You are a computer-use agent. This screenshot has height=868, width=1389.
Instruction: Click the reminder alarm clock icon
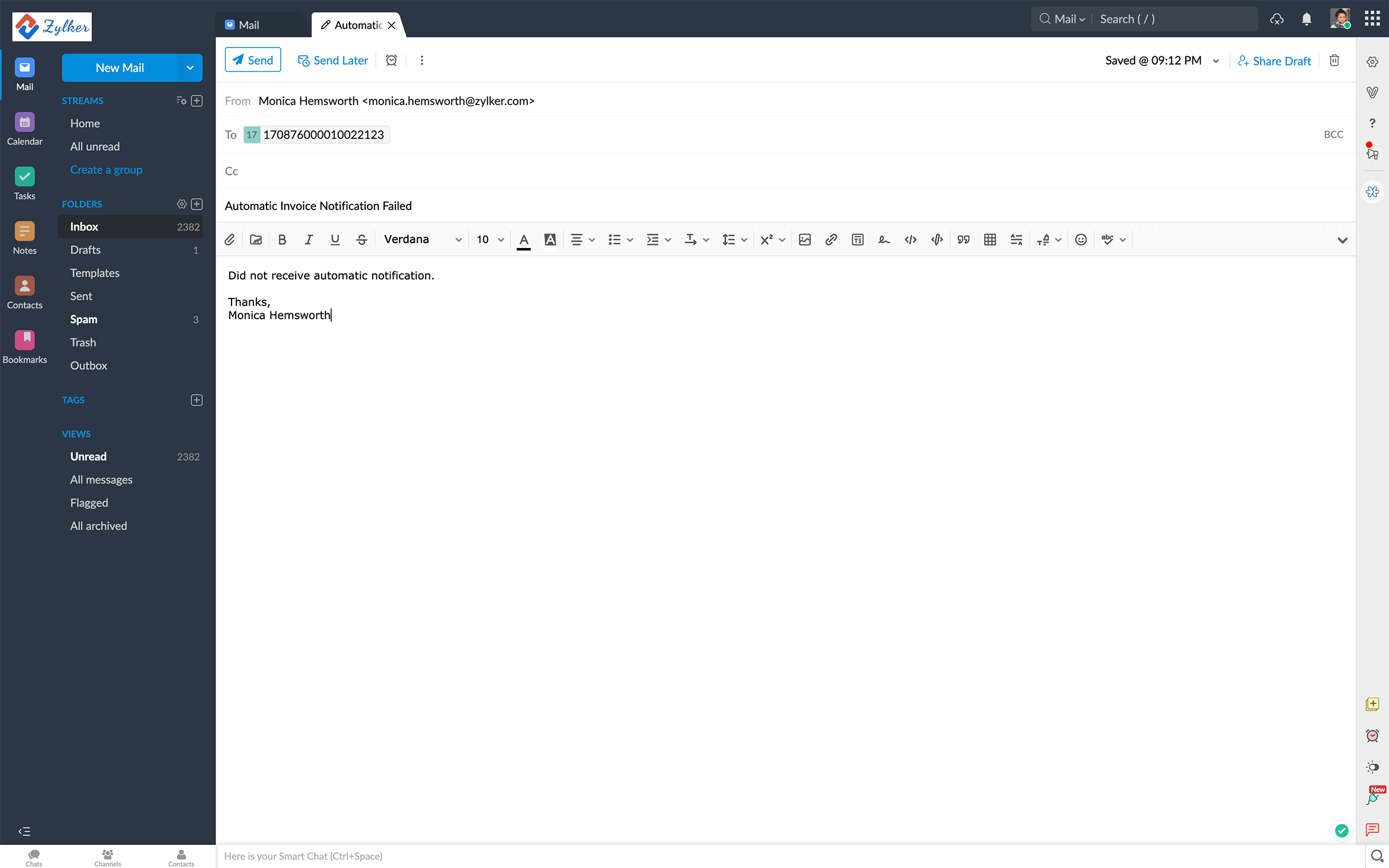(391, 61)
